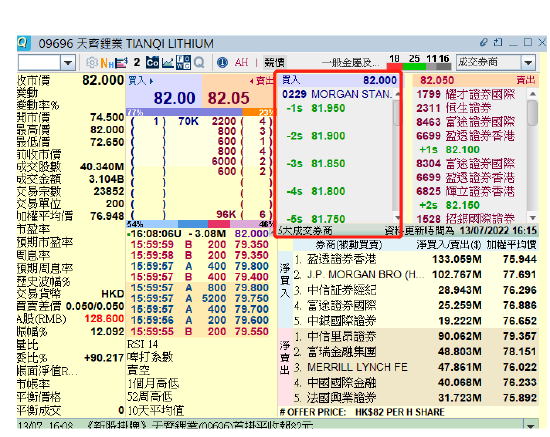The height and width of the screenshot is (437, 550).
Task: Select net seller MERRILL LYNCH FE row
Action: coord(416,367)
